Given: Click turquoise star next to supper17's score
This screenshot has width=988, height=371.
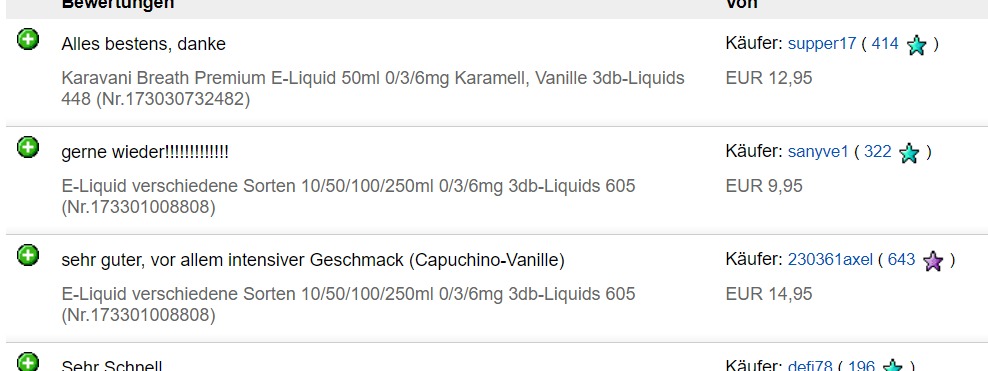Looking at the screenshot, I should tap(916, 45).
